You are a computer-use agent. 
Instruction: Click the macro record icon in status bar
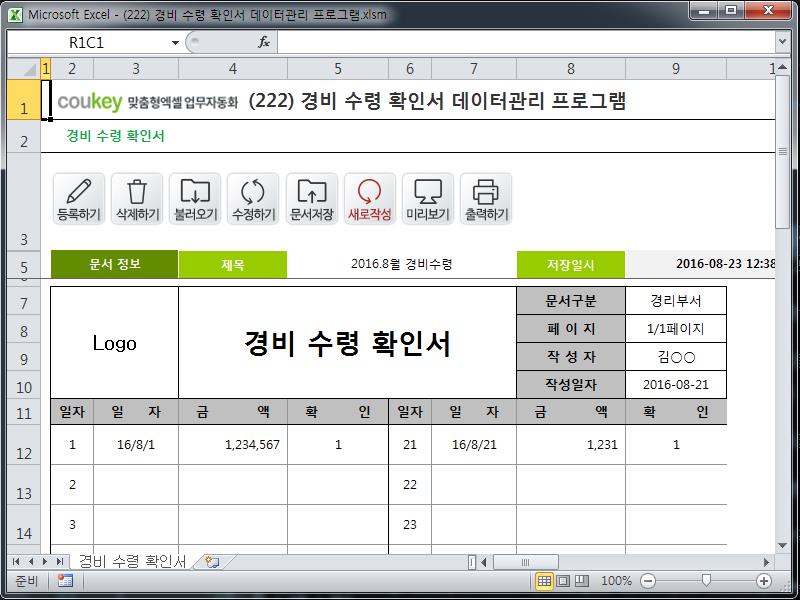(x=65, y=581)
